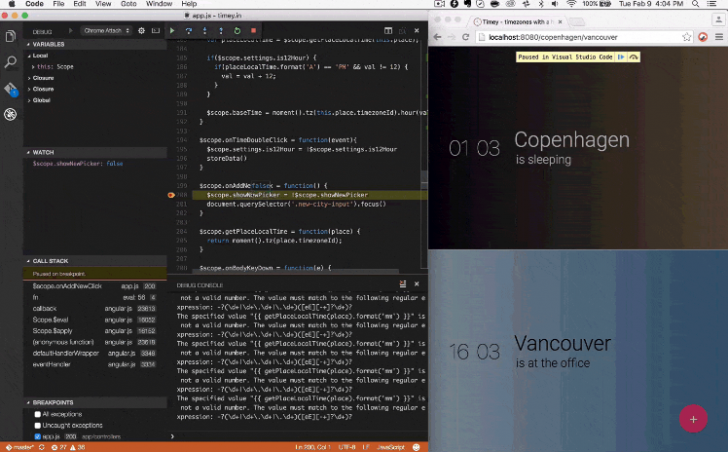The width and height of the screenshot is (728, 452).
Task: Disable the app.js 200 breakpoint checkbox
Action: pos(38,437)
